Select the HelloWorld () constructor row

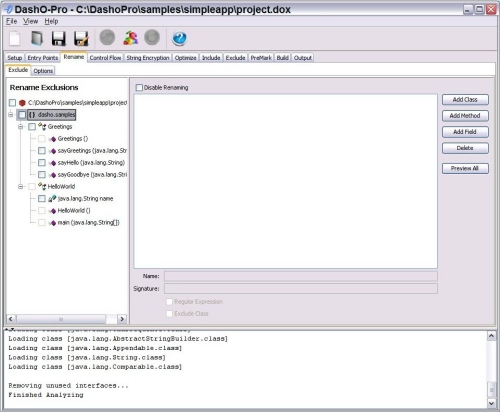(74, 211)
